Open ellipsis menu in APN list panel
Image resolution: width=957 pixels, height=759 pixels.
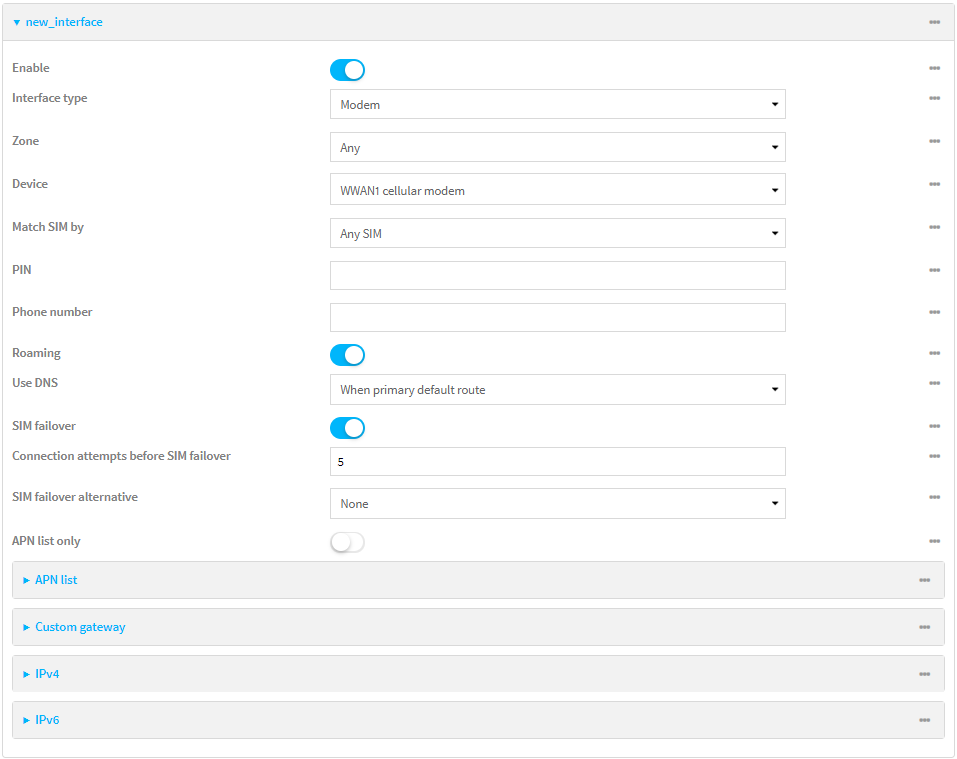[924, 580]
